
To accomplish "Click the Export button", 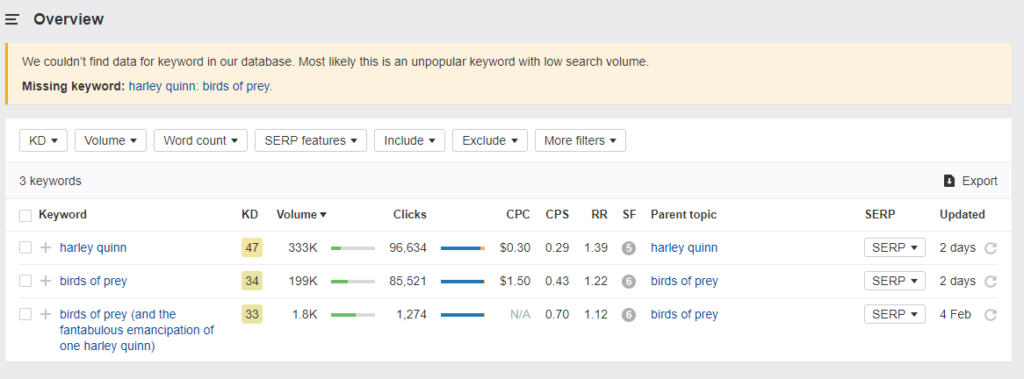I will [971, 181].
